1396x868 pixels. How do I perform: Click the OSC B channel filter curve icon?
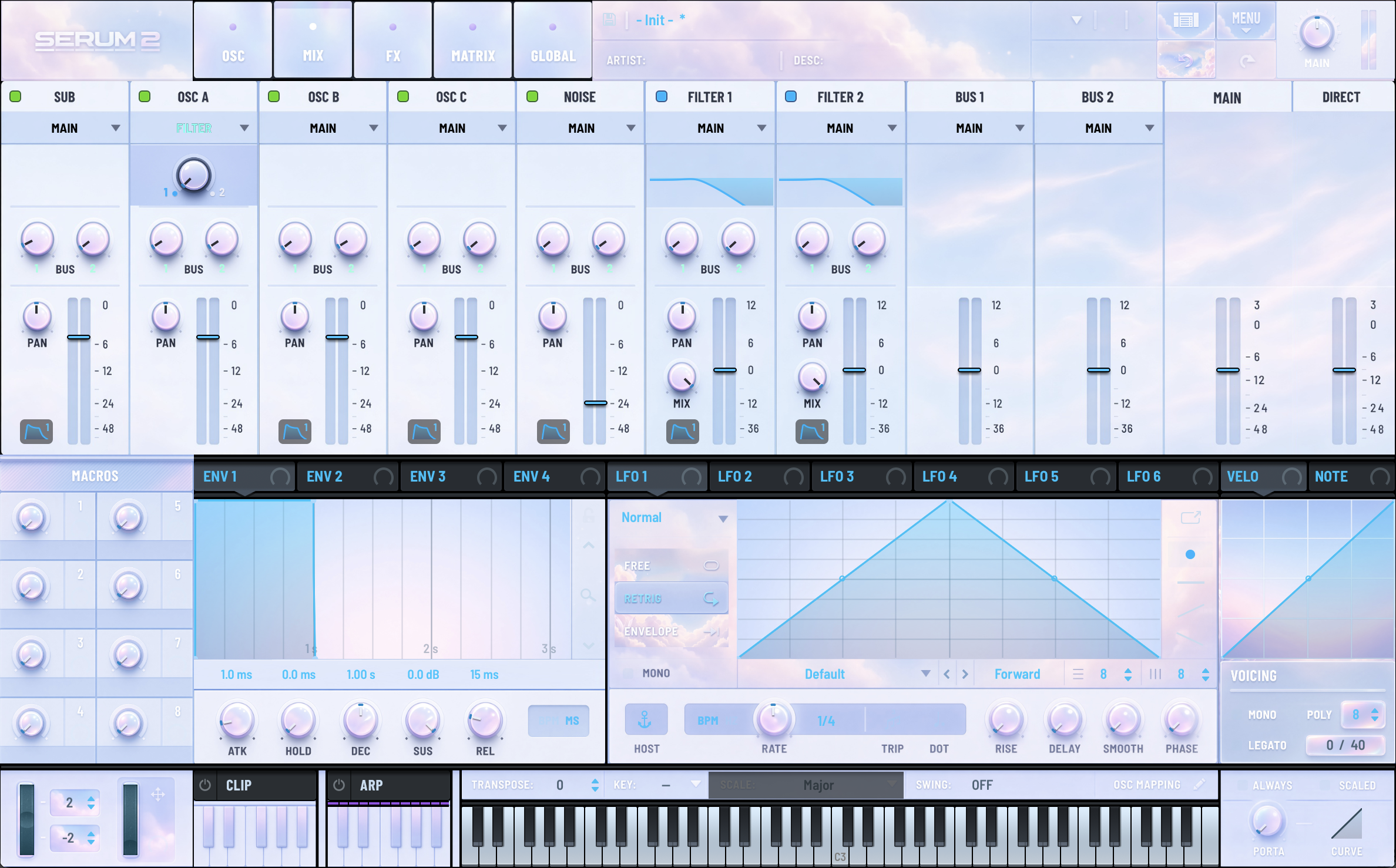point(295,432)
